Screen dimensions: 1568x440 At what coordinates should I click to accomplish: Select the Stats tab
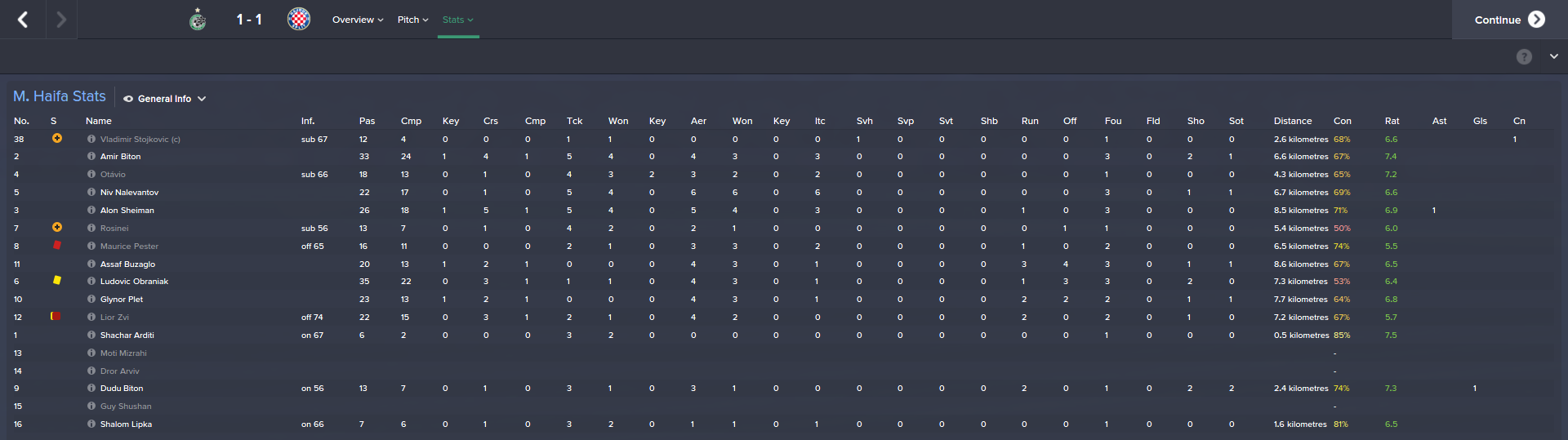pos(457,20)
